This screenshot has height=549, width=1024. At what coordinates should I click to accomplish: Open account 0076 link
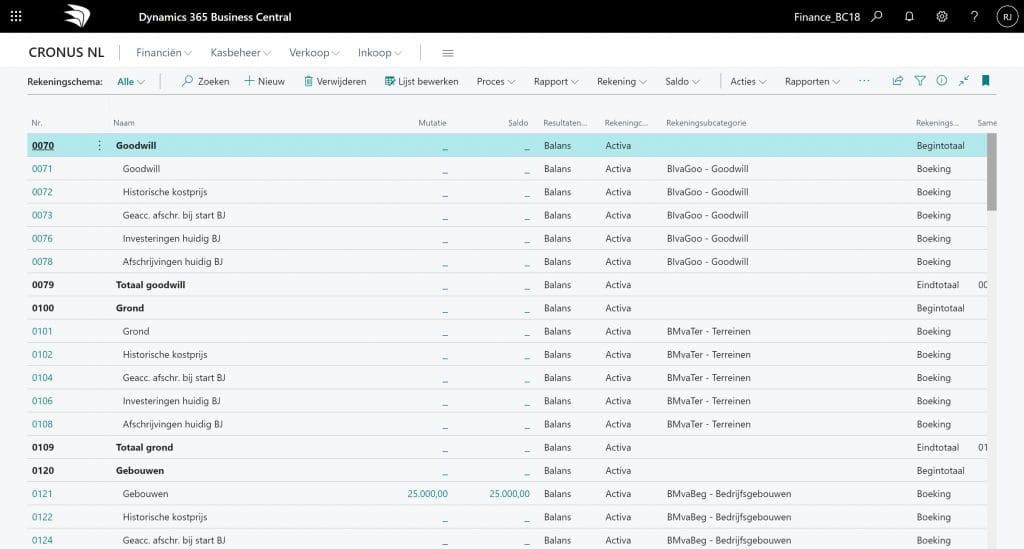click(42, 238)
